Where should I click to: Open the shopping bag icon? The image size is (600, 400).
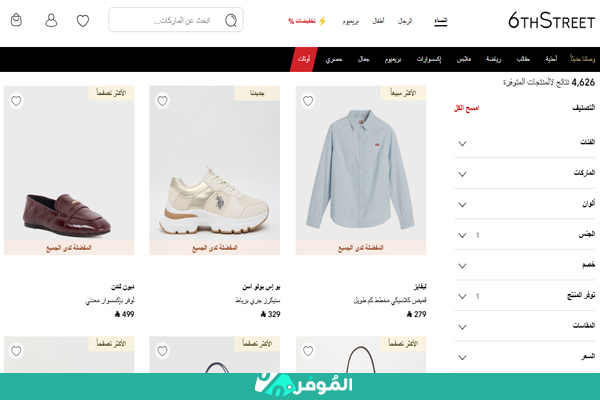[16, 20]
